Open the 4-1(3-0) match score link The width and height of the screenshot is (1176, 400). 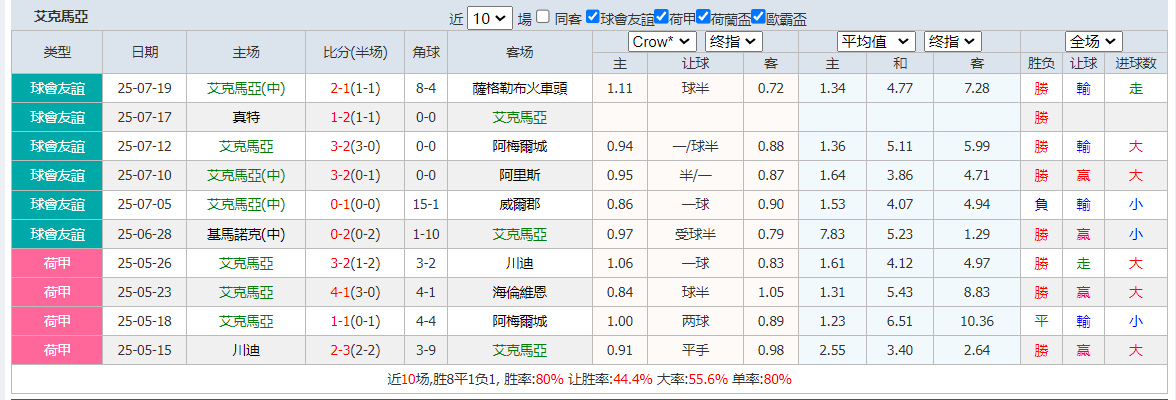pyautogui.click(x=355, y=293)
